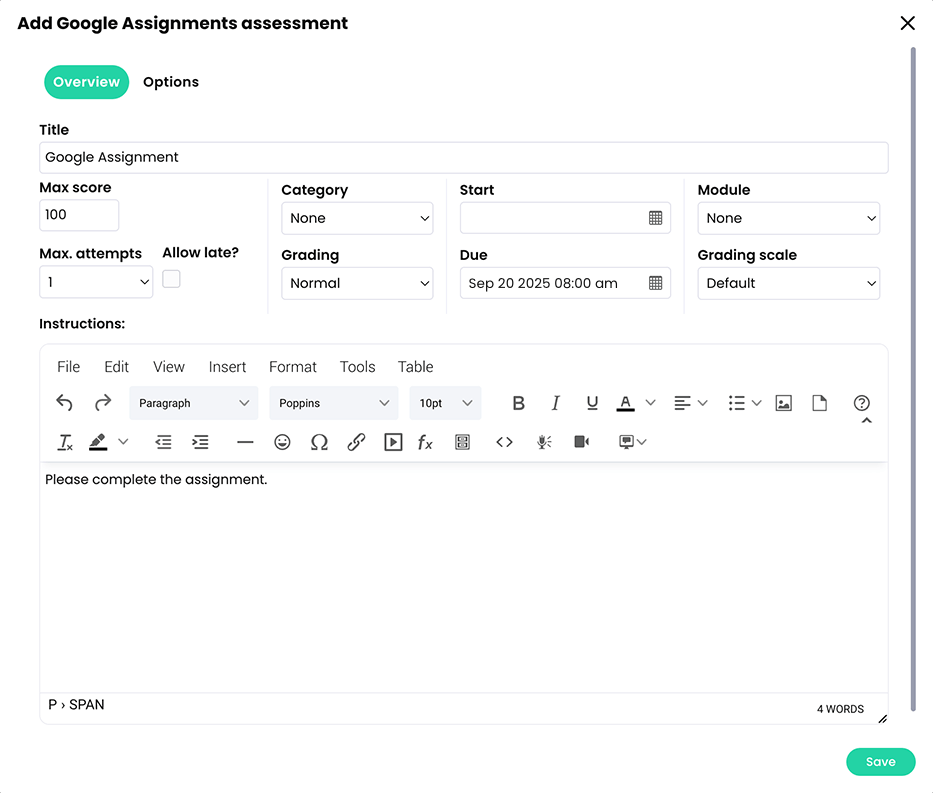Viewport: 933px width, 793px height.
Task: Open the View menu in editor
Action: coord(169,366)
